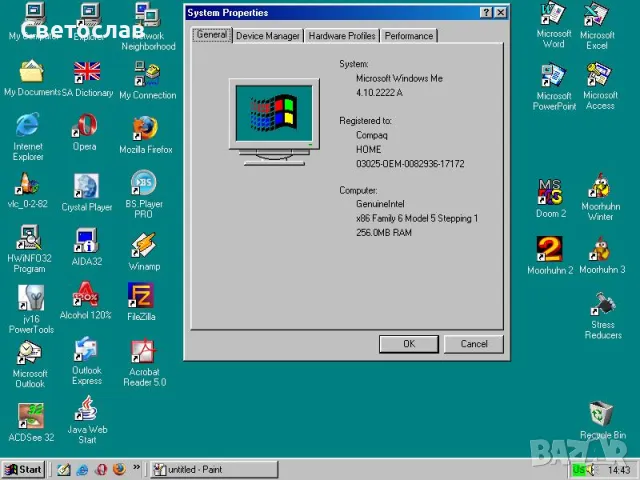The width and height of the screenshot is (640, 480).
Task: Click the taskbar clock 14:43
Action: [618, 470]
